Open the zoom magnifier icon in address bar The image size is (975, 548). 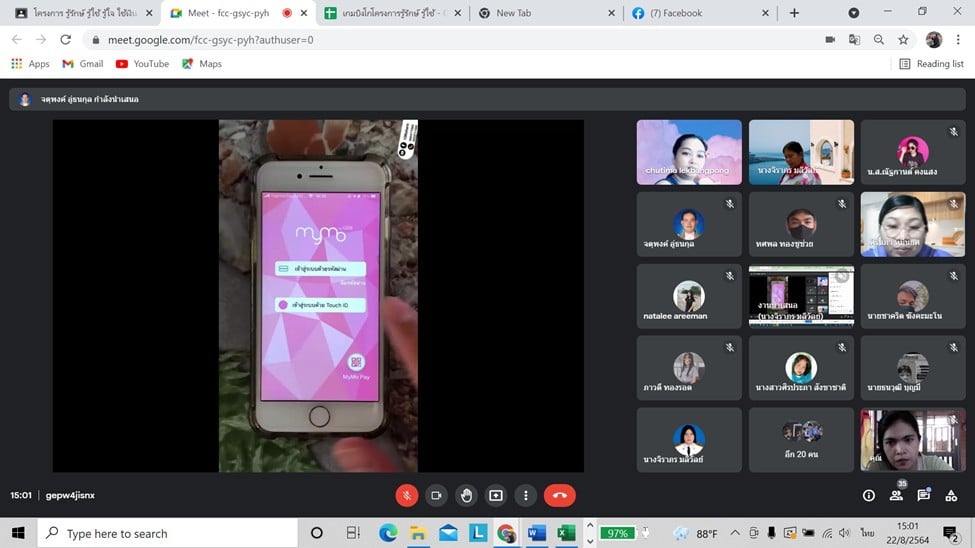879,40
